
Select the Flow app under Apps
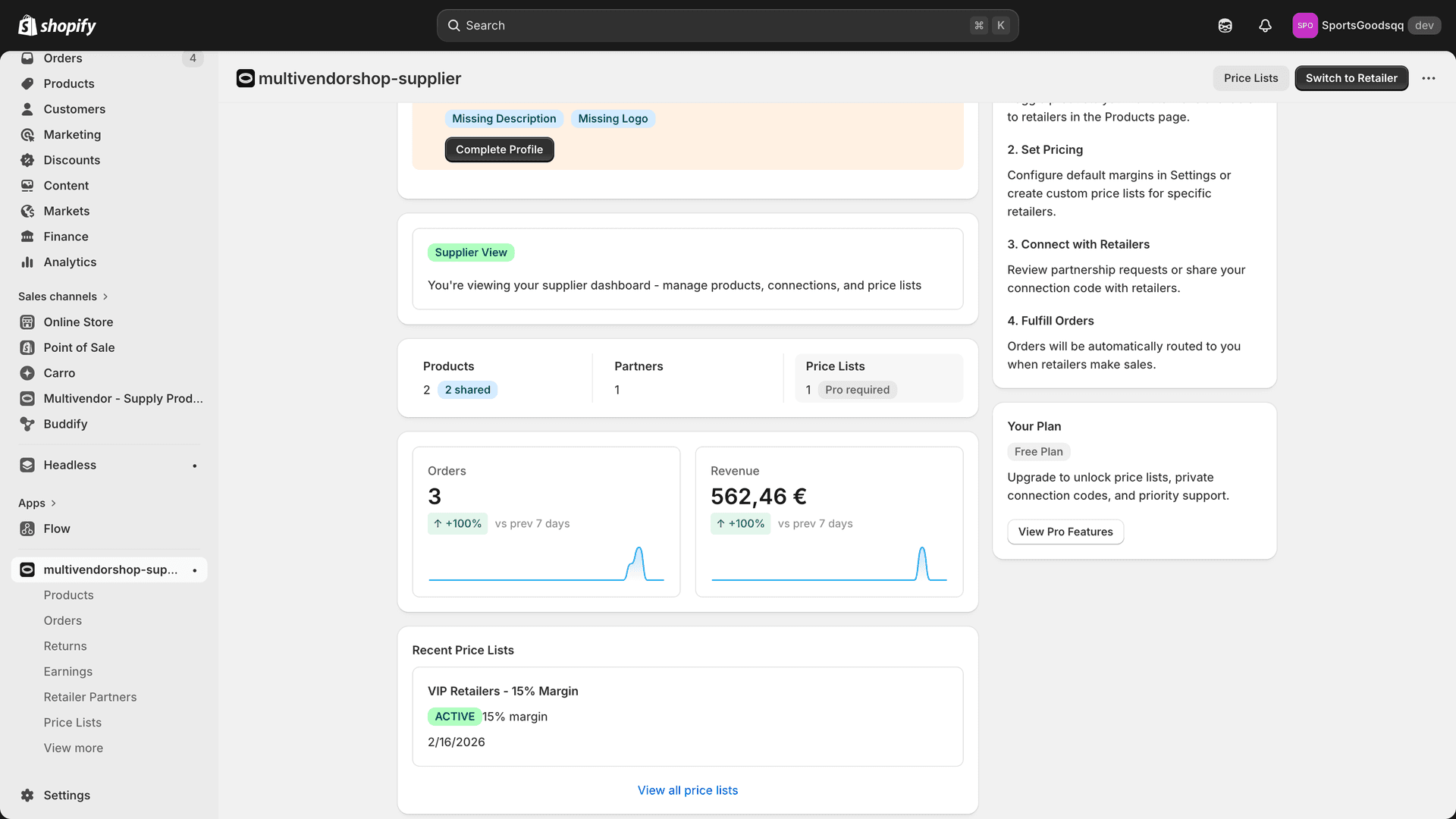[x=56, y=529]
